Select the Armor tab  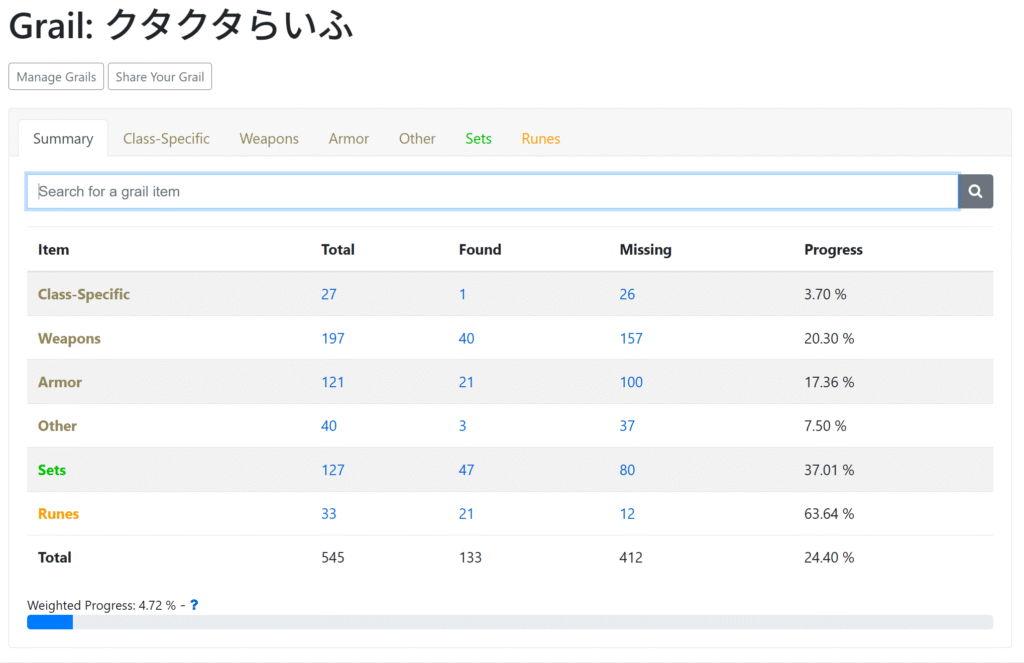(x=349, y=139)
